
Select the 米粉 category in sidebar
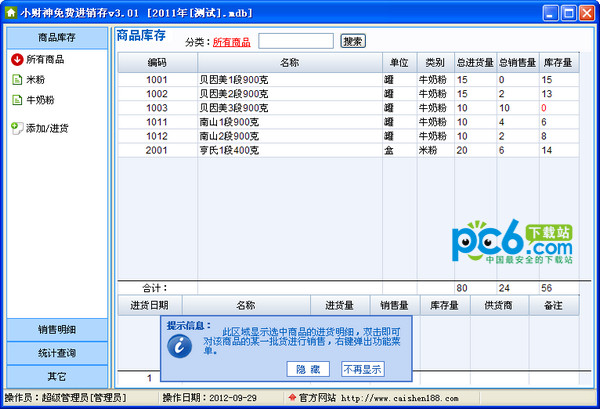pos(36,80)
